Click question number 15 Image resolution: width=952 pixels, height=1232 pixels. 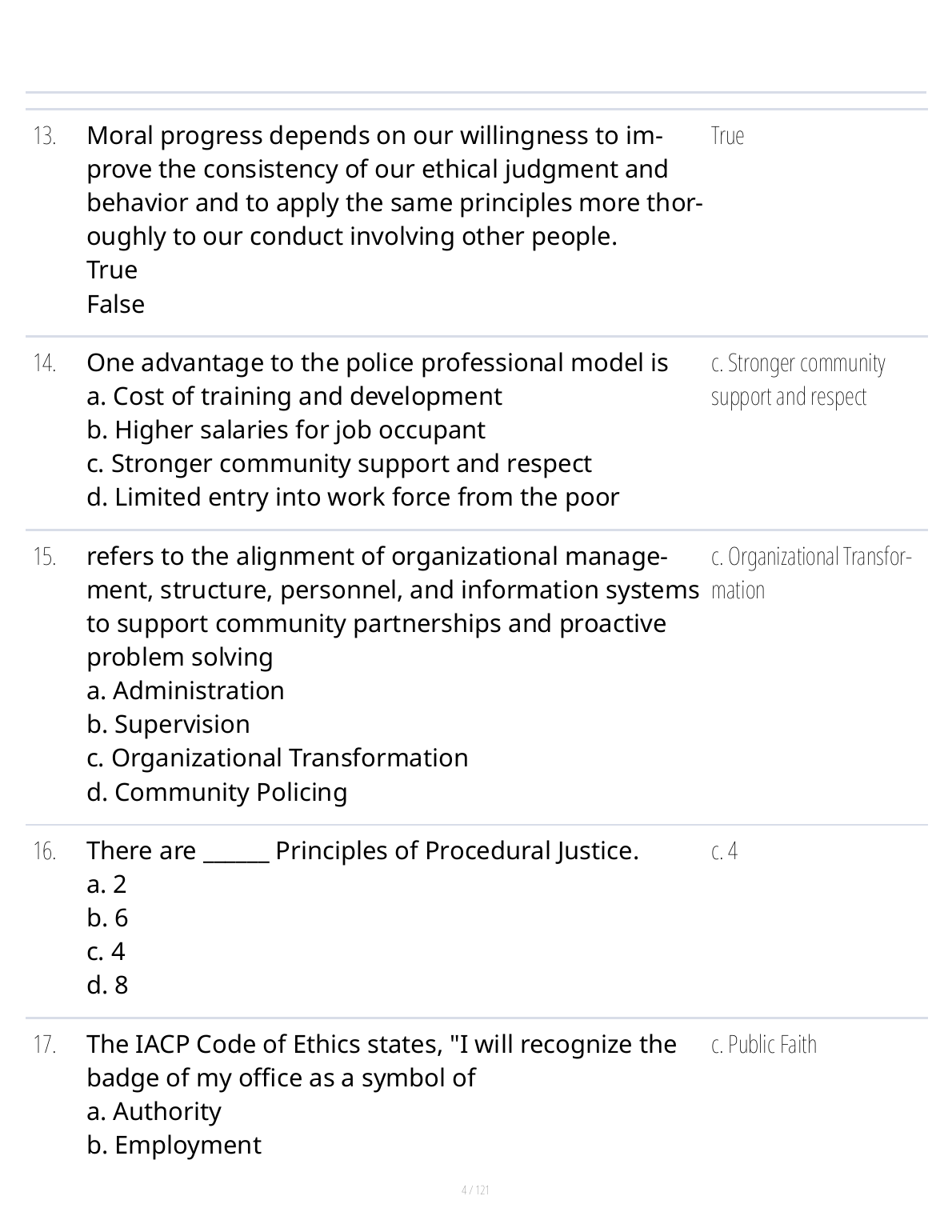(x=45, y=558)
